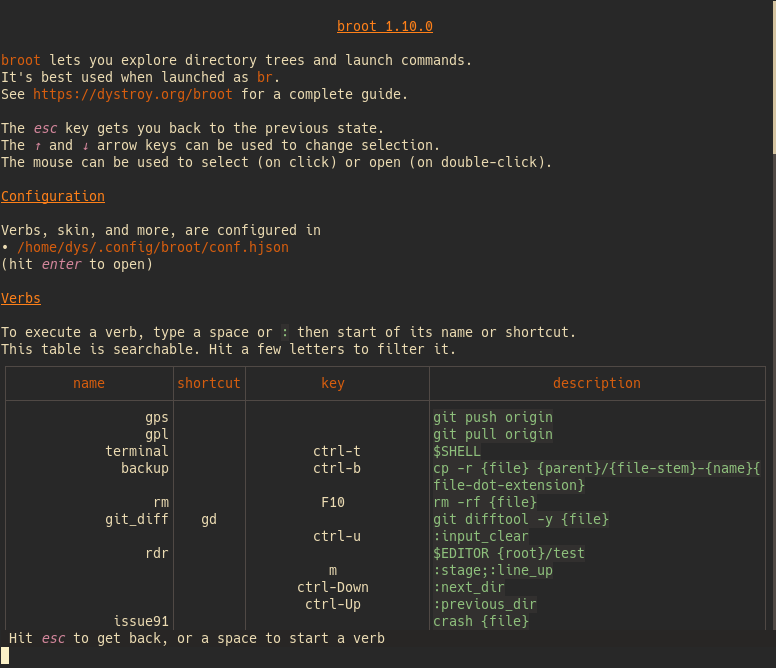Click the vertical scrollbar thumb
The image size is (776, 668).
click(x=774, y=77)
